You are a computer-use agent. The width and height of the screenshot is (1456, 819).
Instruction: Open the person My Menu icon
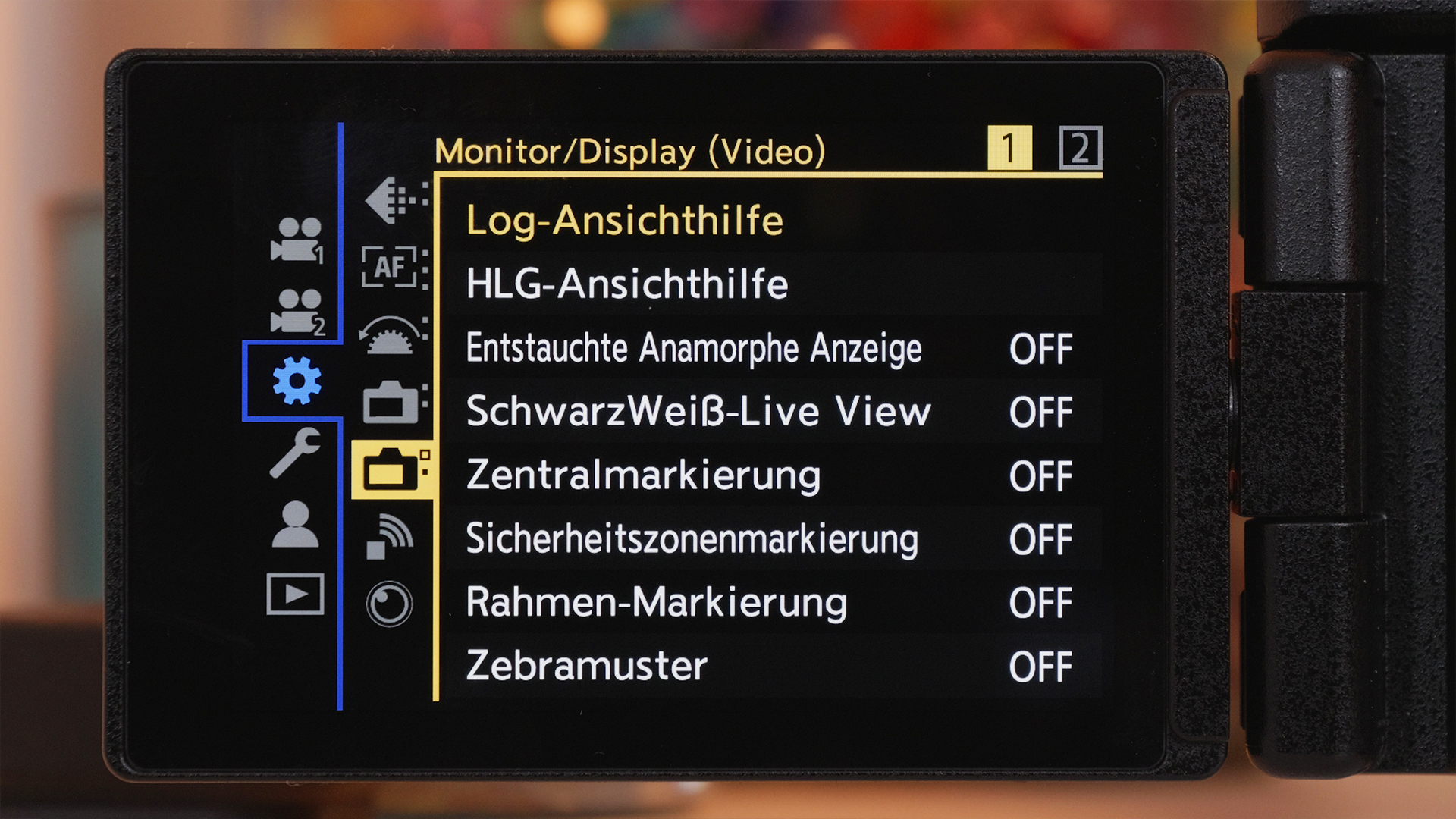point(295,524)
